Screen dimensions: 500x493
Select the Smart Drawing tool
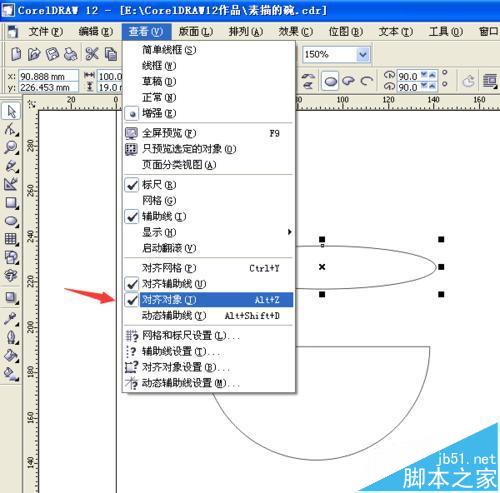[11, 184]
